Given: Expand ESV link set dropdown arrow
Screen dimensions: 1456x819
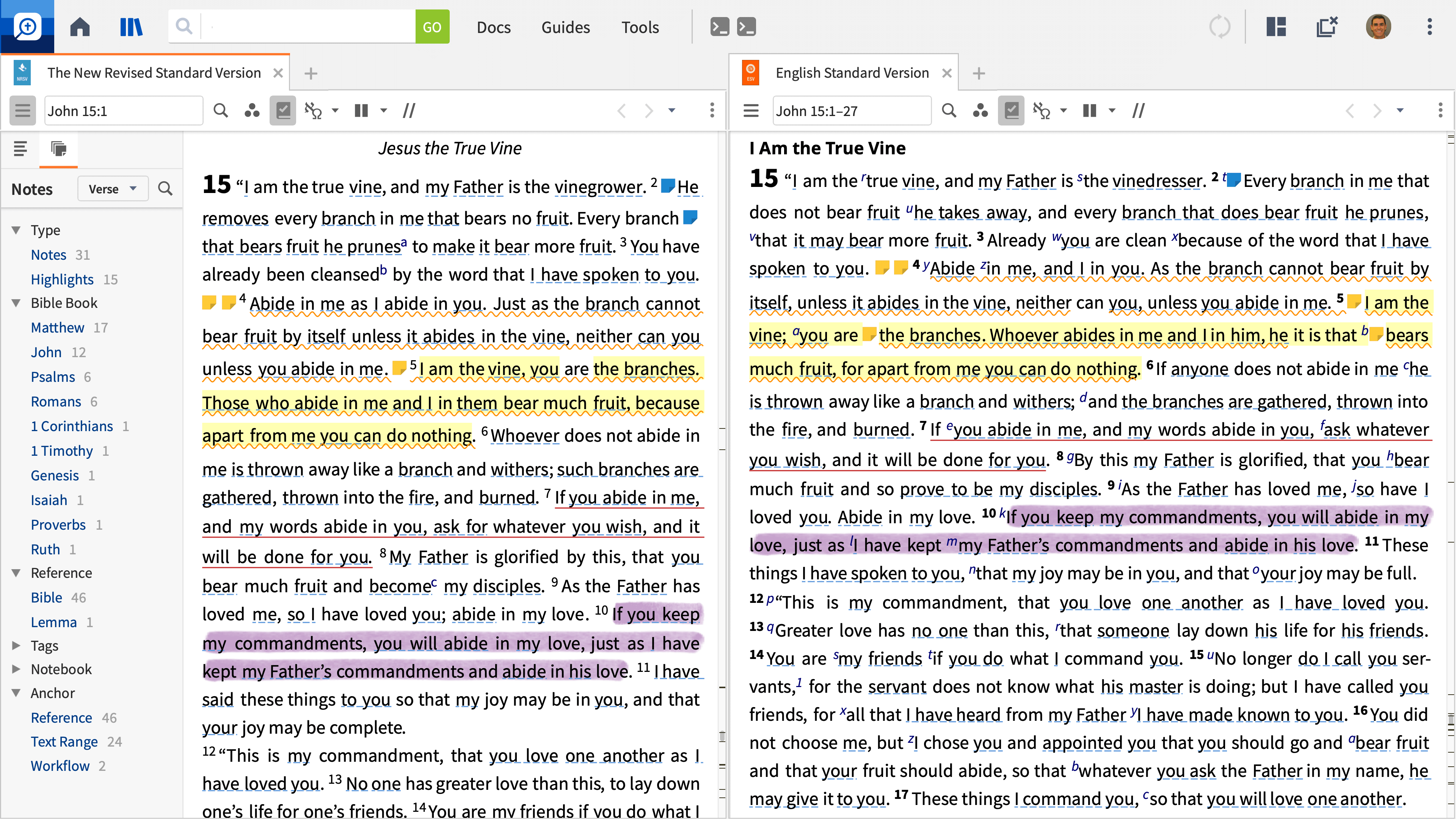Looking at the screenshot, I should [x=1063, y=111].
